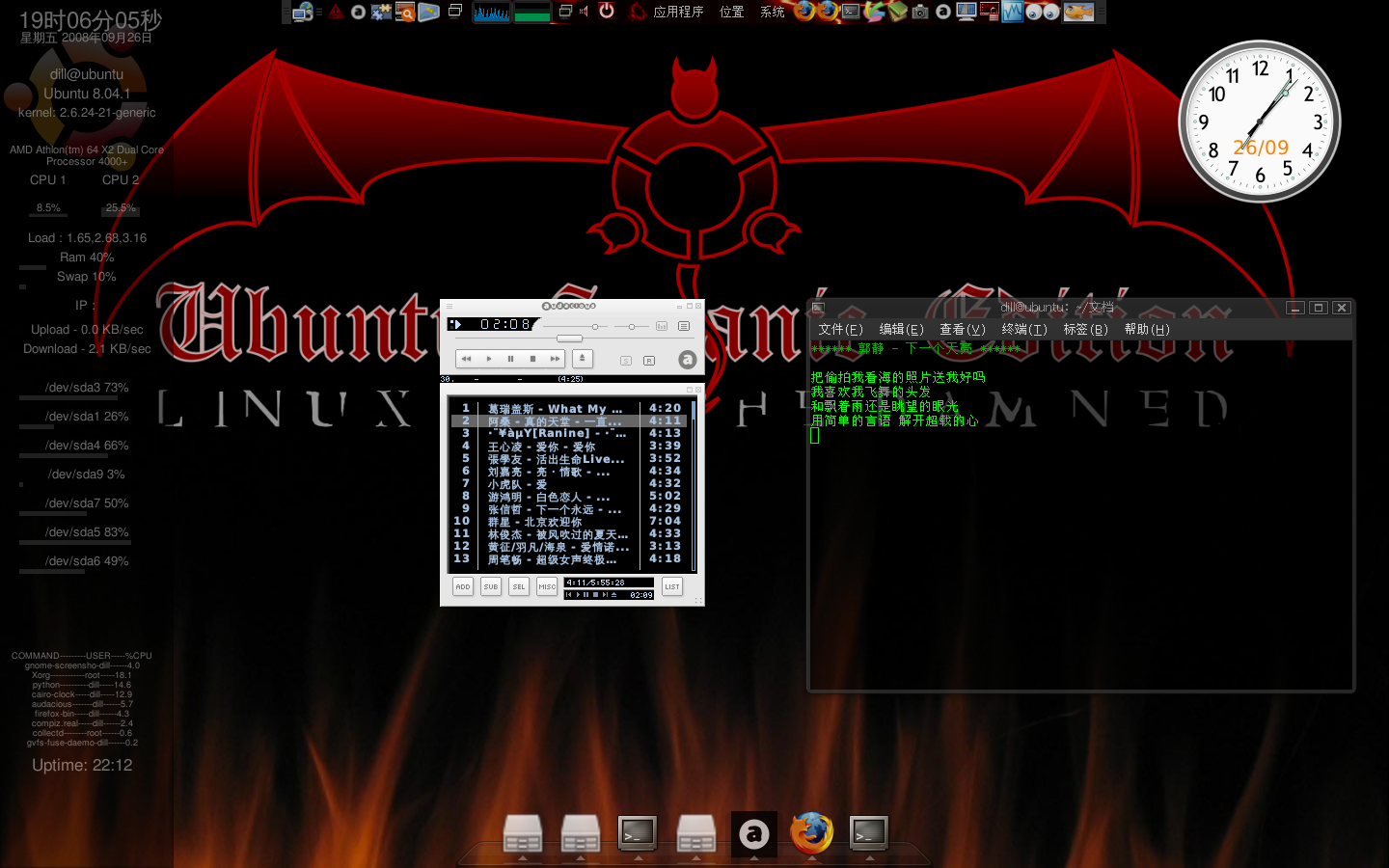Click the green graph monitor in top panel
The width and height of the screenshot is (1389, 868).
[x=532, y=12]
